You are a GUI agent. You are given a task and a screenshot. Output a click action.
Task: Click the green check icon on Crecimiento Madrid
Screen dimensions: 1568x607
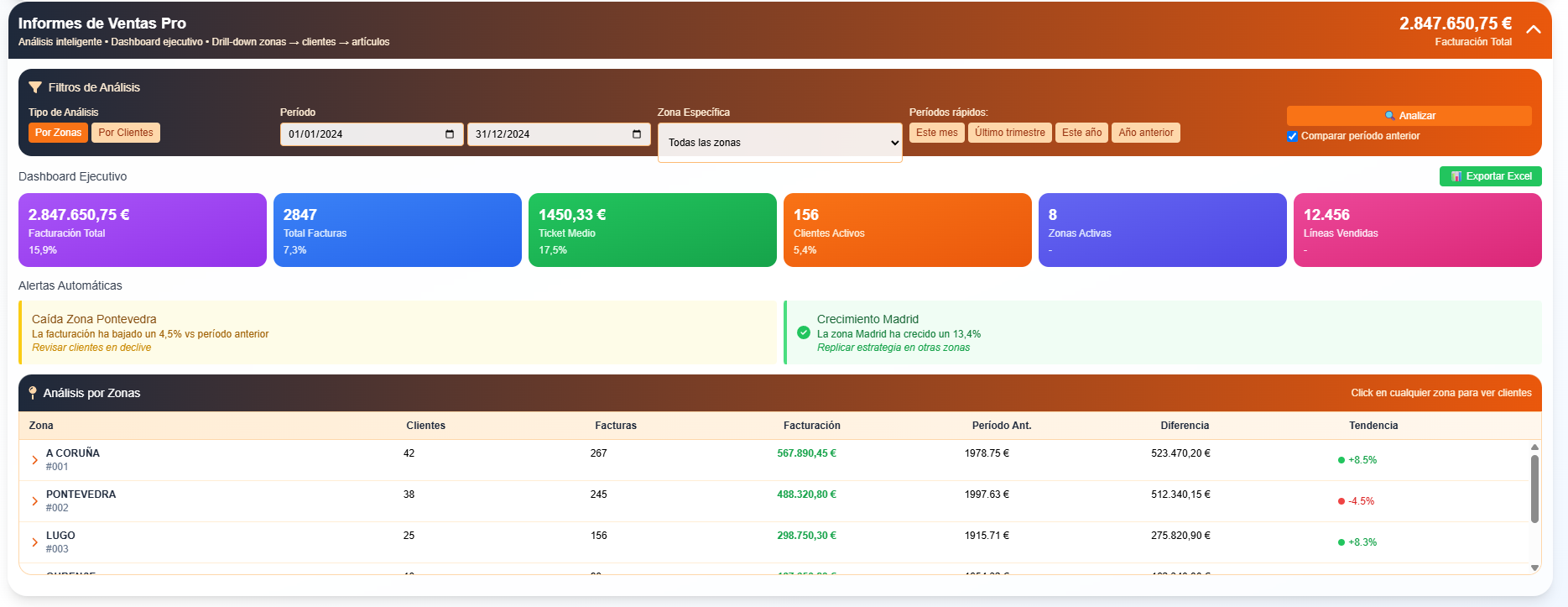[x=804, y=332]
